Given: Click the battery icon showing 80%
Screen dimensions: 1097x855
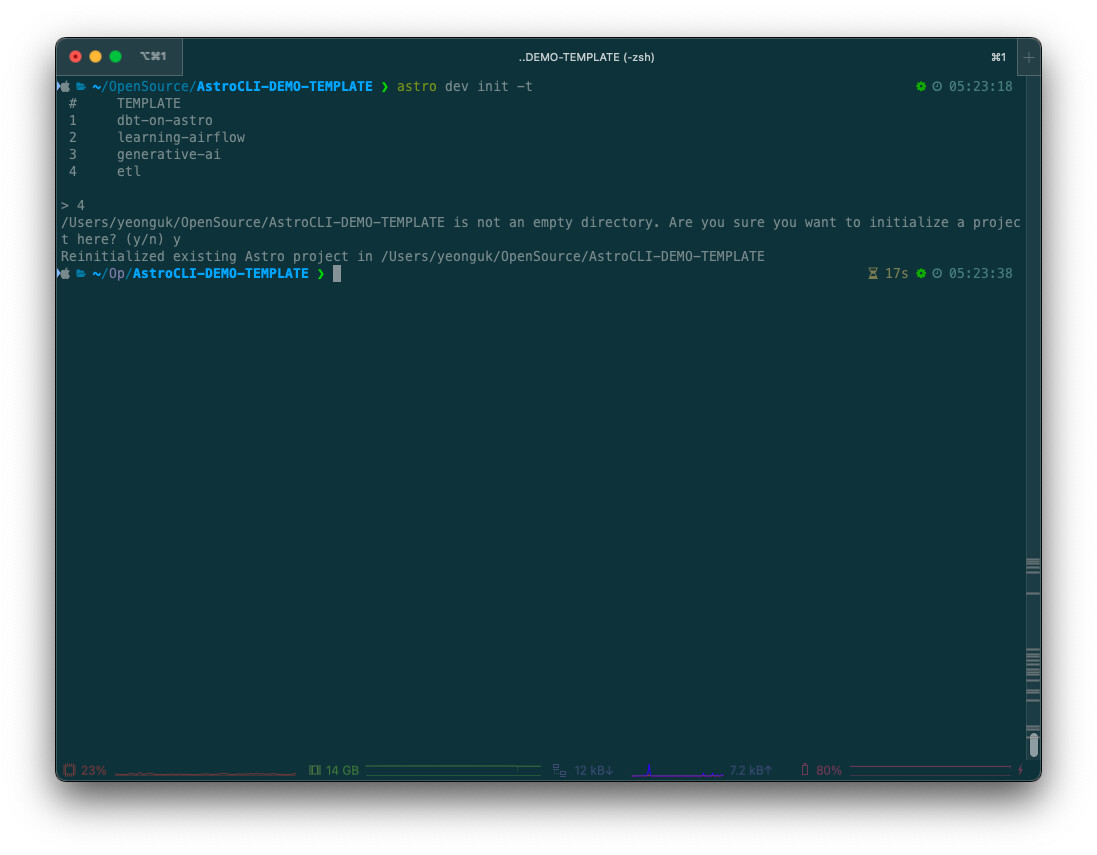Looking at the screenshot, I should click(x=805, y=770).
